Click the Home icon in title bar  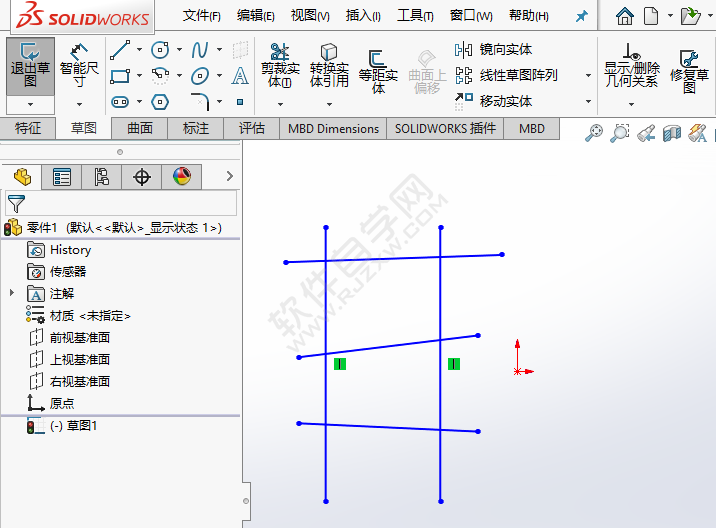[x=625, y=16]
